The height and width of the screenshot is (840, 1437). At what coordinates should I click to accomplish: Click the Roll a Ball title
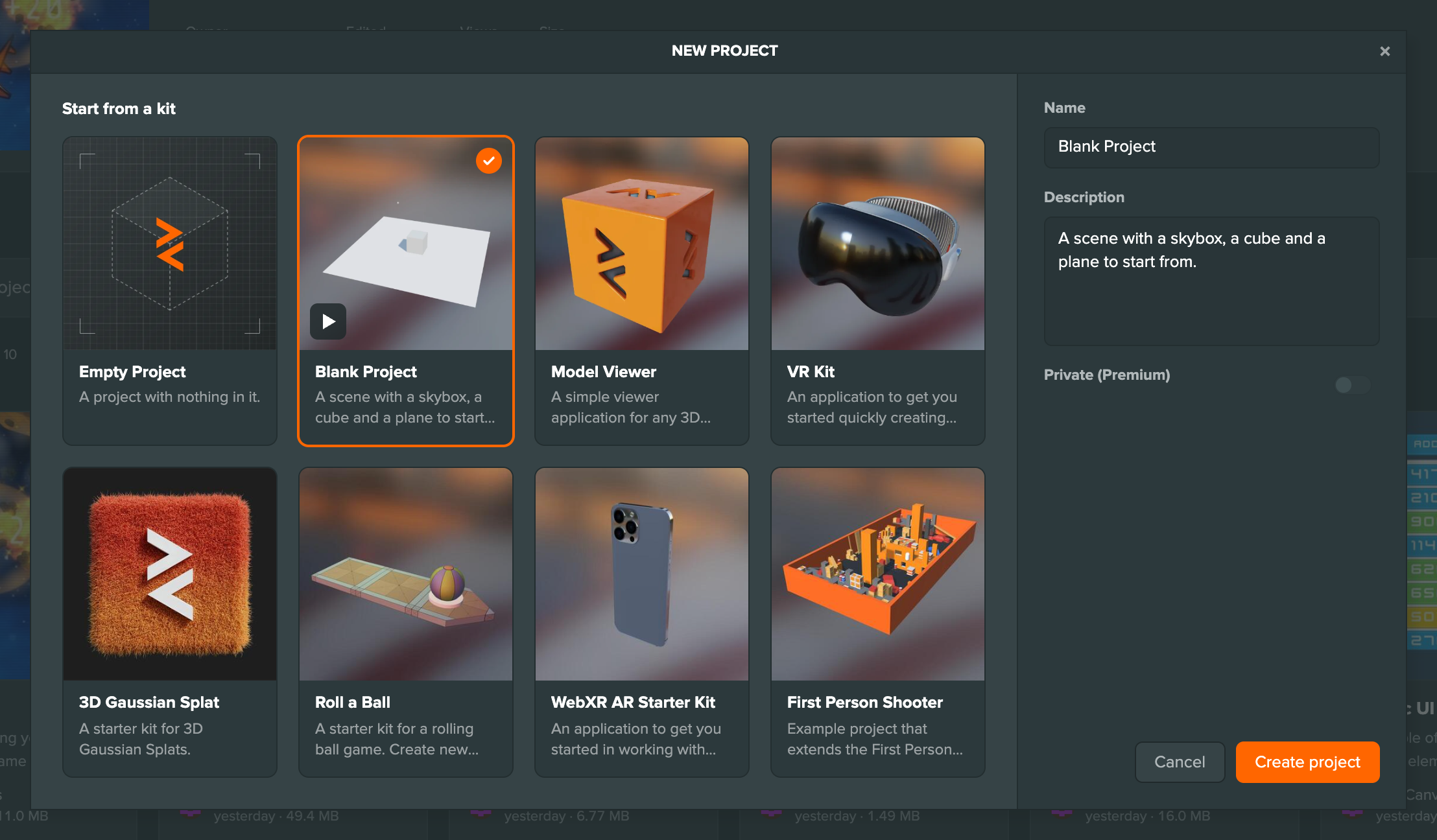(353, 703)
